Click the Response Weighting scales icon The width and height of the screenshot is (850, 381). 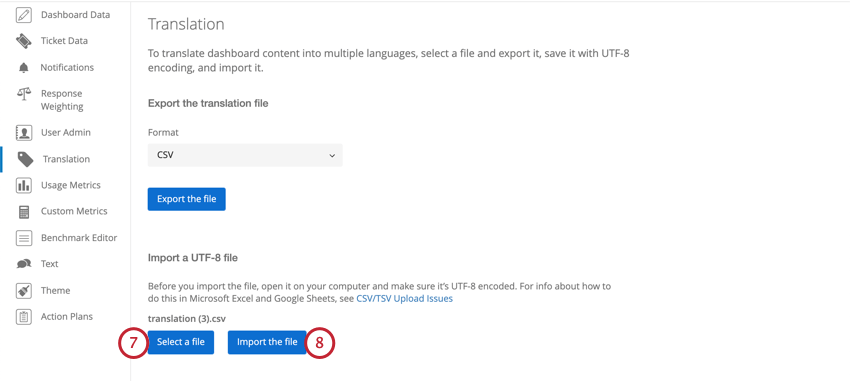[x=24, y=93]
